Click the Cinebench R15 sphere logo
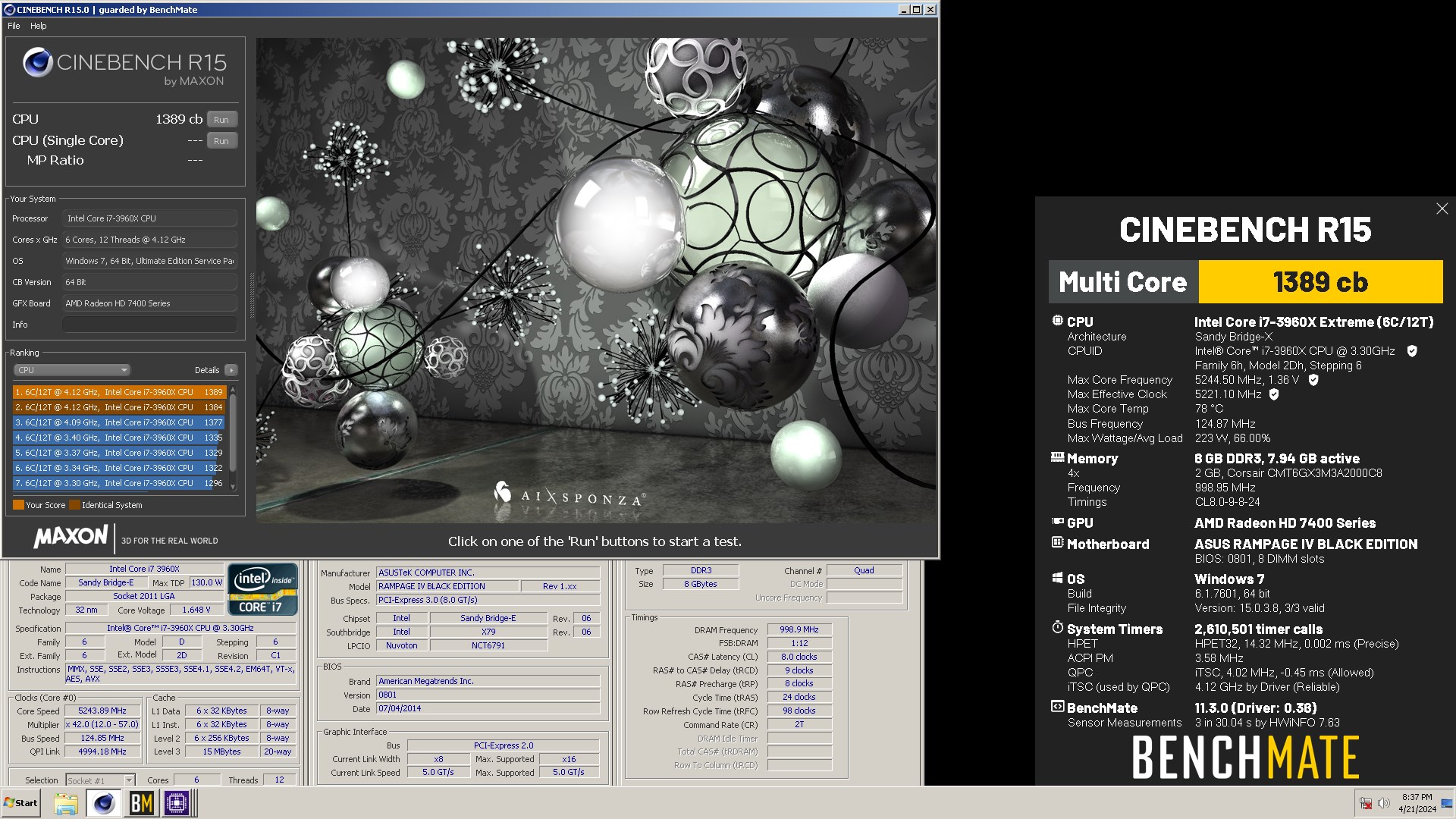The image size is (1456, 819). click(x=37, y=62)
